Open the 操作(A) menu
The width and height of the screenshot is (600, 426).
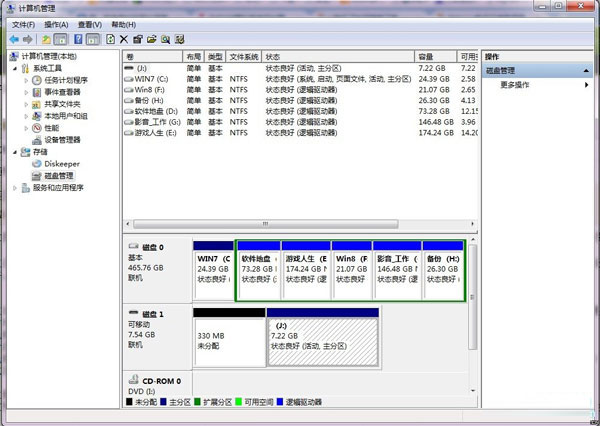coord(56,24)
